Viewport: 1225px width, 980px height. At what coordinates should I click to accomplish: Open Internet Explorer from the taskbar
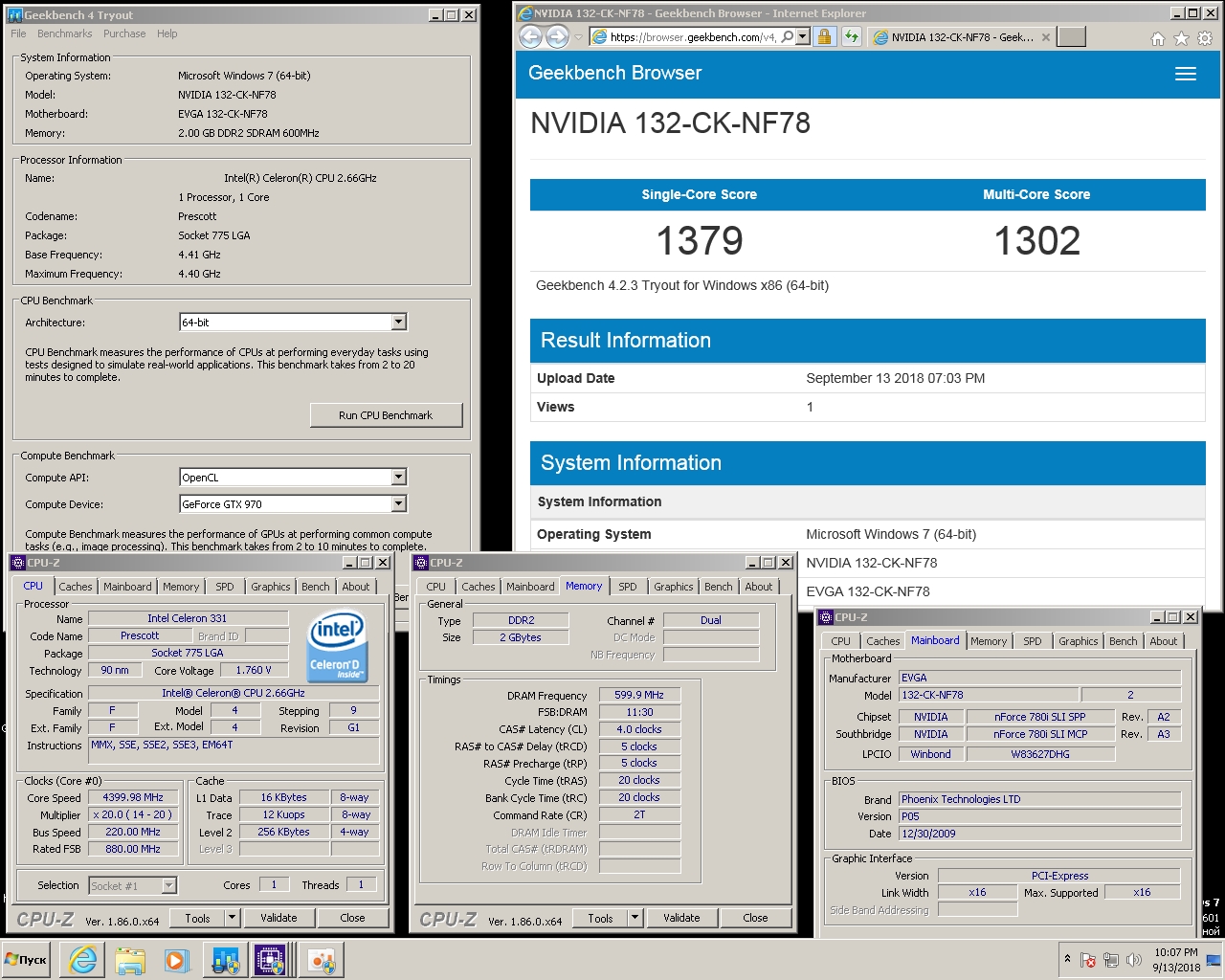pyautogui.click(x=82, y=960)
